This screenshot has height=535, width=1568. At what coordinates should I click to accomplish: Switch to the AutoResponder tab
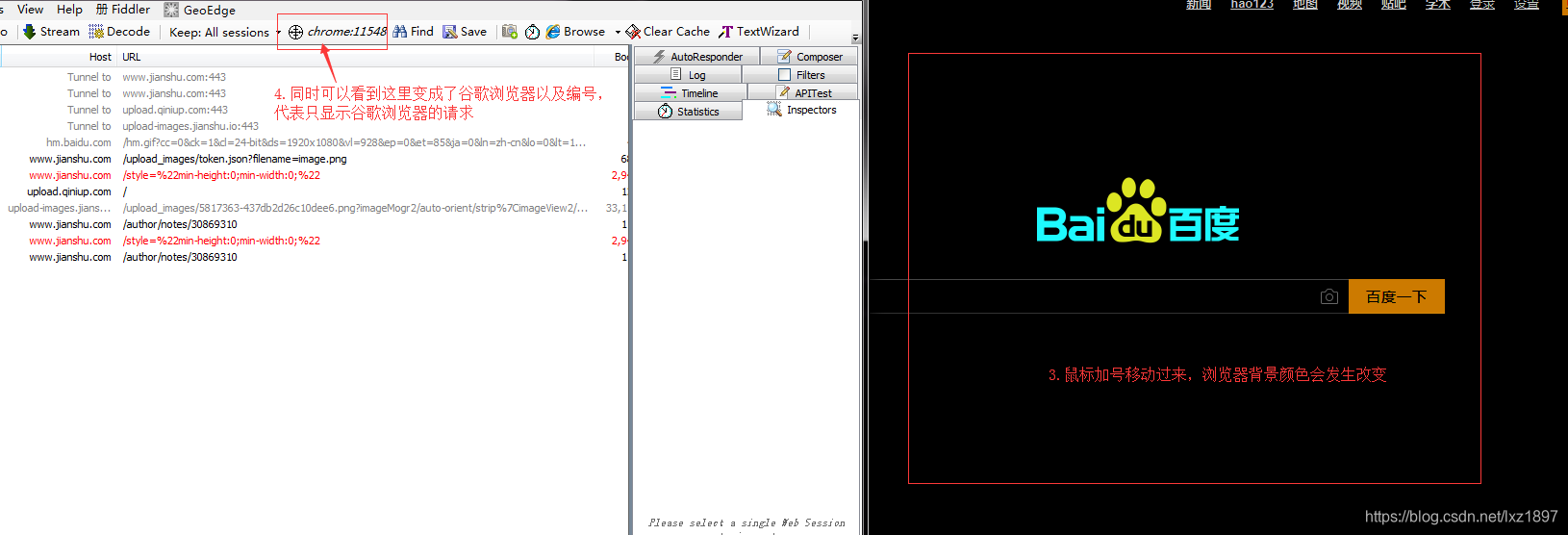click(x=697, y=57)
